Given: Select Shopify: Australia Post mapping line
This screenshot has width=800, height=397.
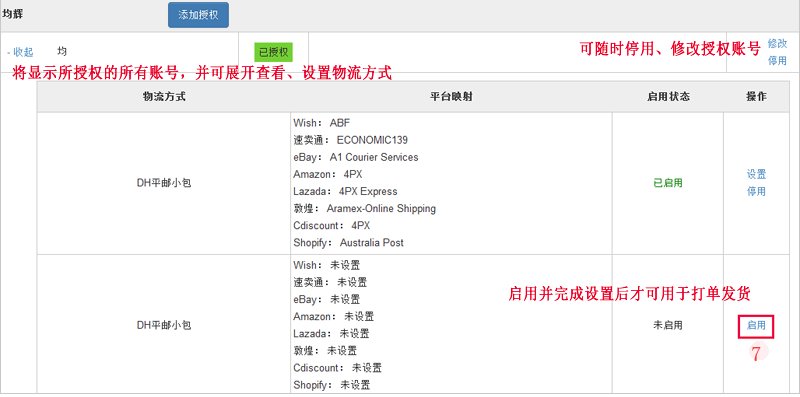Looking at the screenshot, I should click(x=348, y=242).
